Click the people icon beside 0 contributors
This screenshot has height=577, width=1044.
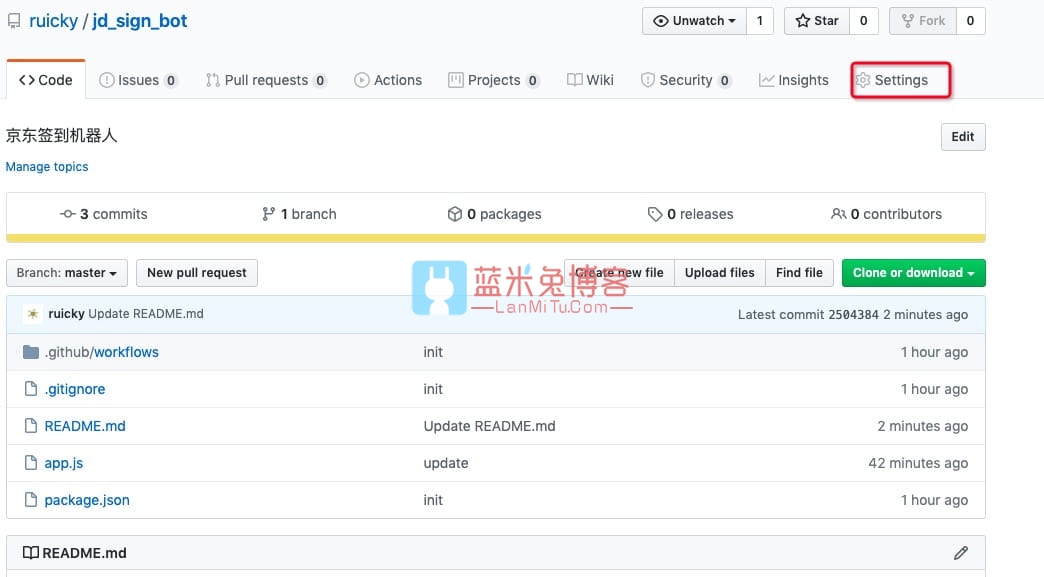coord(839,214)
